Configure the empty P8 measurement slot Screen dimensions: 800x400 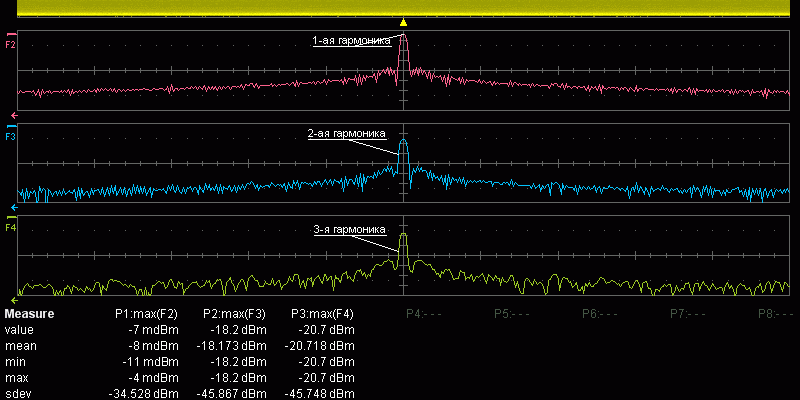point(776,314)
